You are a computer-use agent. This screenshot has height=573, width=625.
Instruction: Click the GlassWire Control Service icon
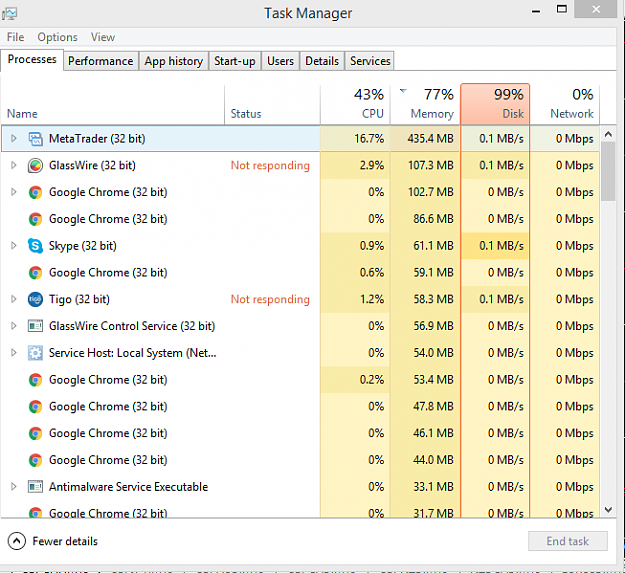pyautogui.click(x=35, y=326)
